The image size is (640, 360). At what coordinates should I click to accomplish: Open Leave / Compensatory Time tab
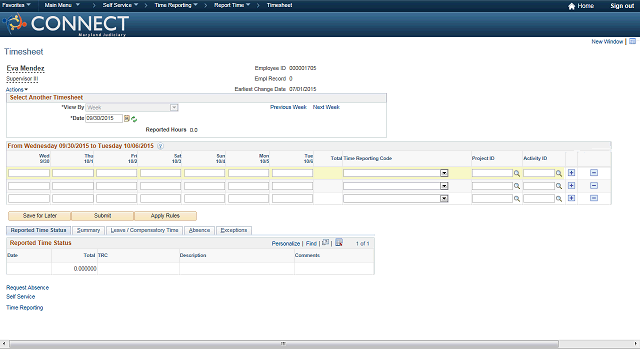(x=144, y=231)
